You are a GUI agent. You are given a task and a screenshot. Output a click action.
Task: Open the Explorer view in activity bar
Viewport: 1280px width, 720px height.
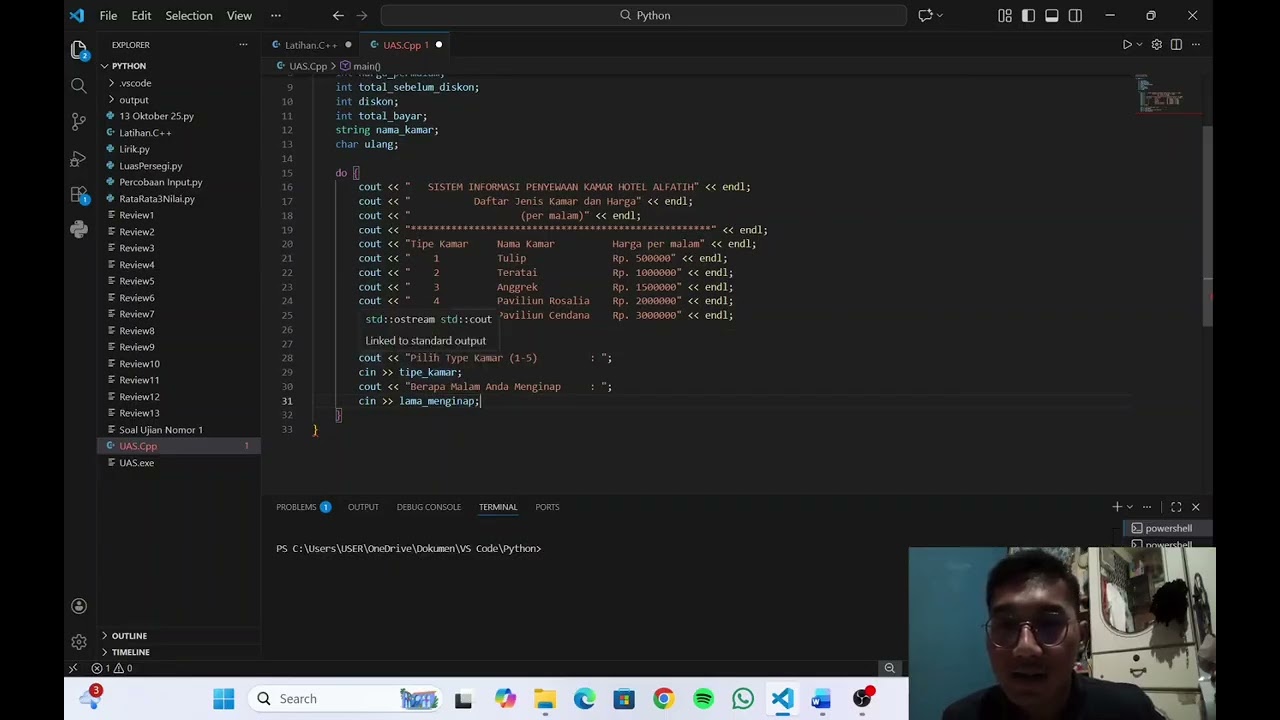(79, 49)
